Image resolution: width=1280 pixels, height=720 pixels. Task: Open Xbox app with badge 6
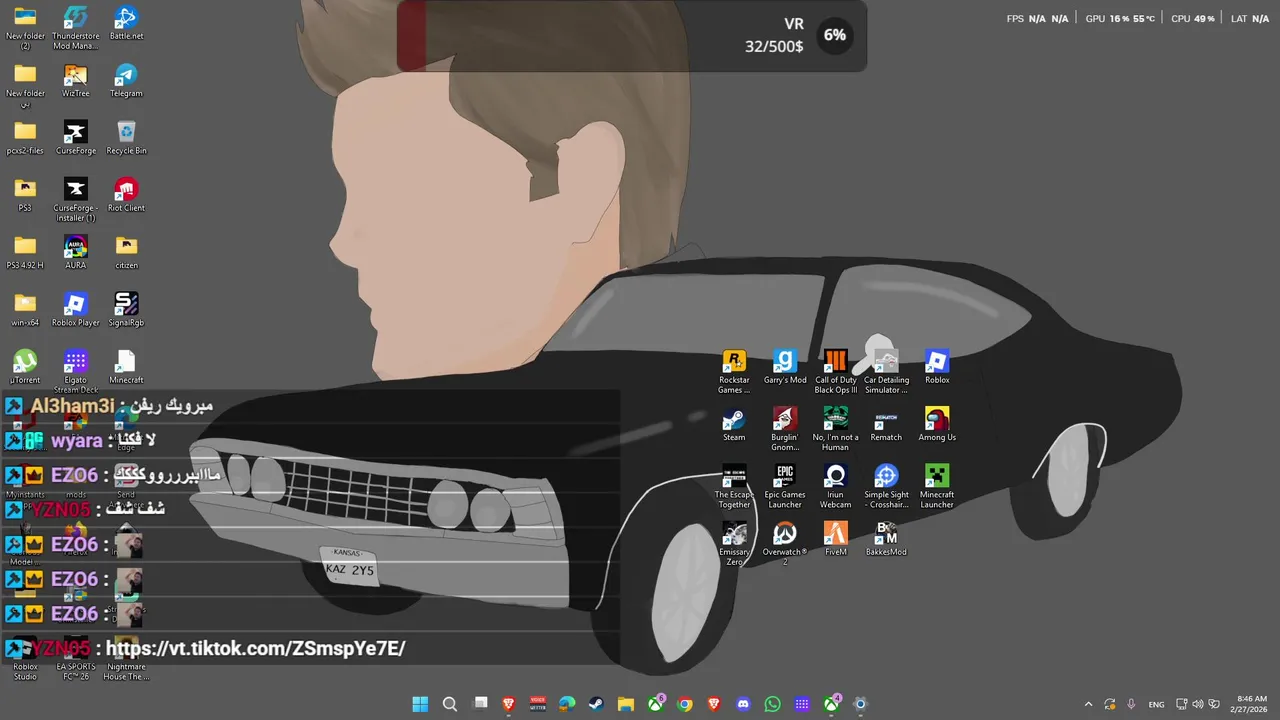tap(656, 704)
